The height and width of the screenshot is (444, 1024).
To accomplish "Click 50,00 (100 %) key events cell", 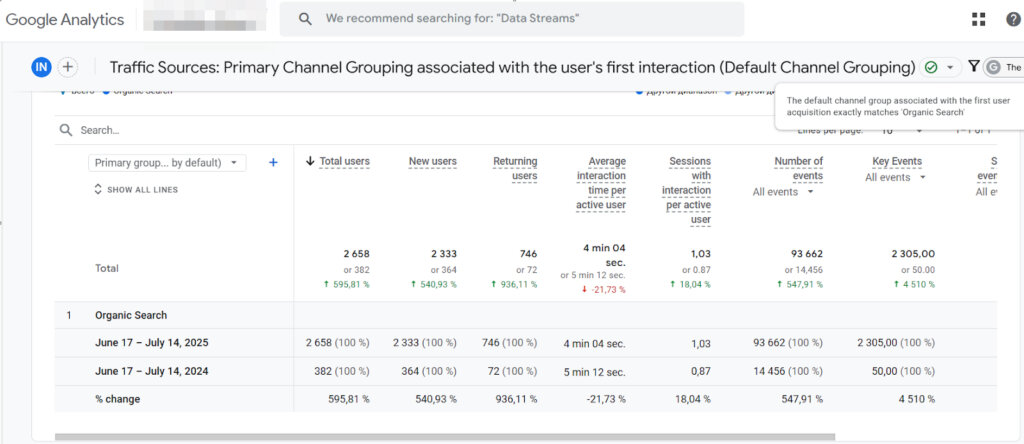I will click(x=901, y=372).
